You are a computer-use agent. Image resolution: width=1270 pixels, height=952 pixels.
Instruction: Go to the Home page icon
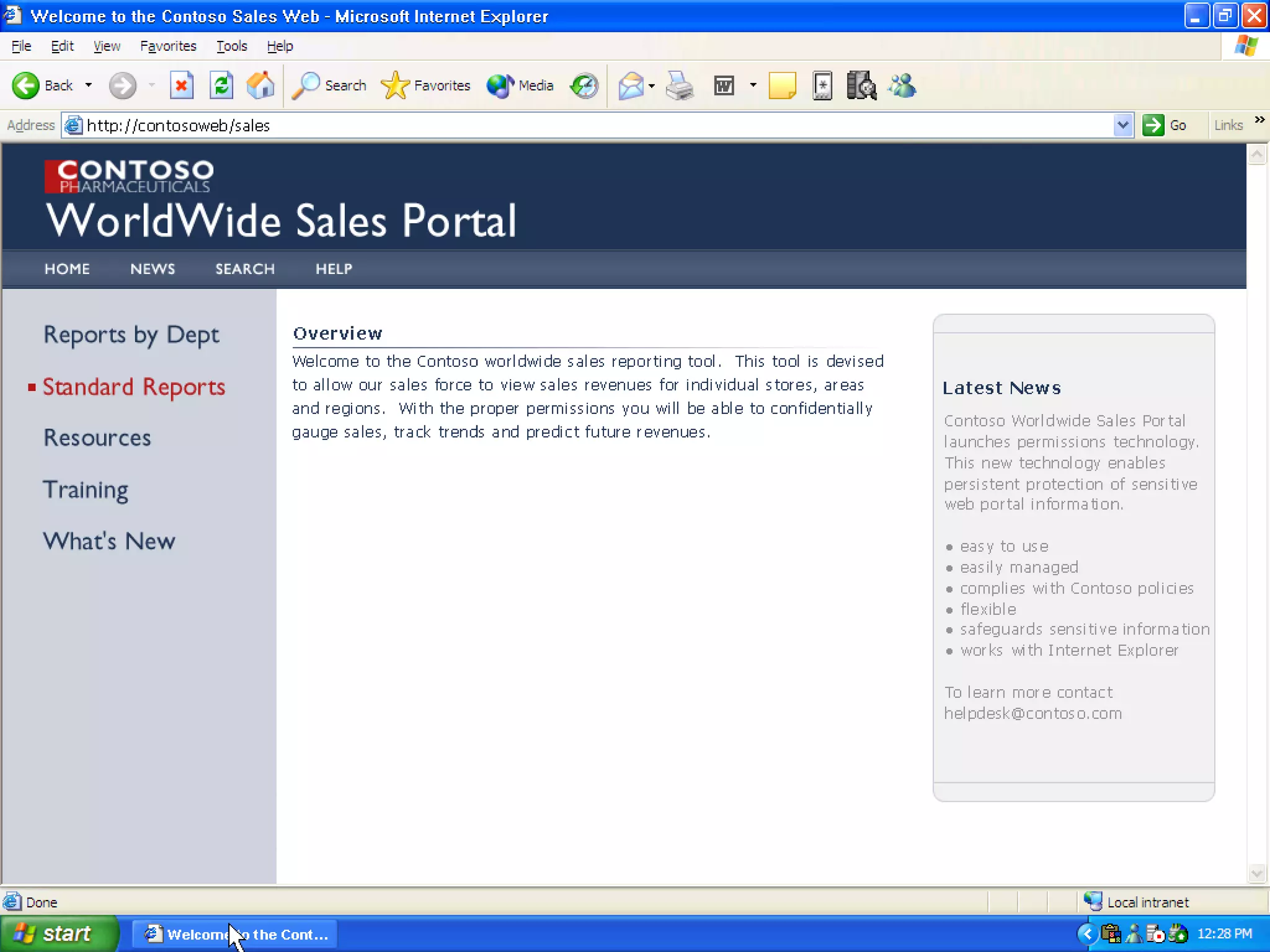tap(260, 86)
